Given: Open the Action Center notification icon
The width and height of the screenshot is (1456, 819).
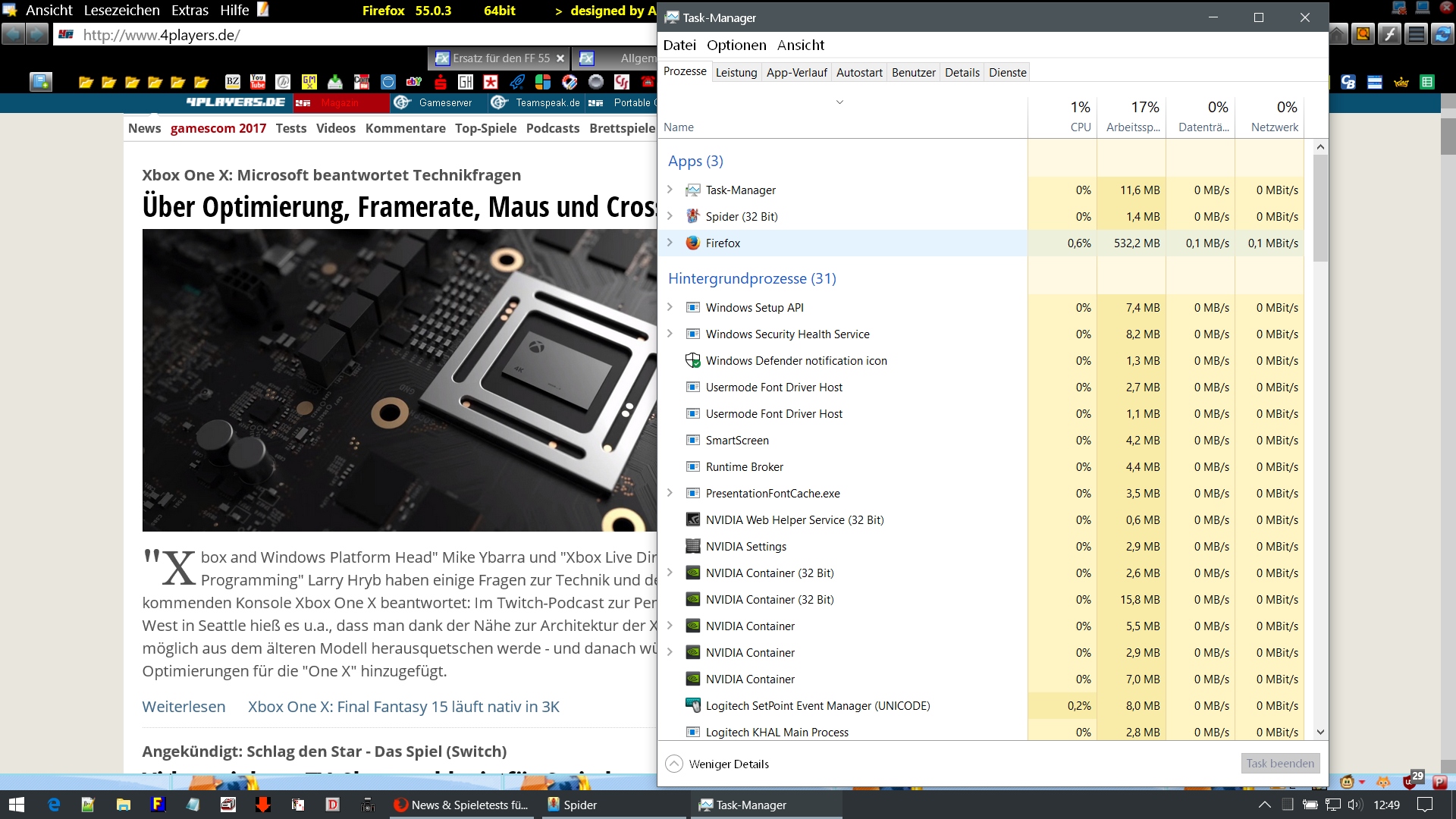Looking at the screenshot, I should pos(1425,805).
